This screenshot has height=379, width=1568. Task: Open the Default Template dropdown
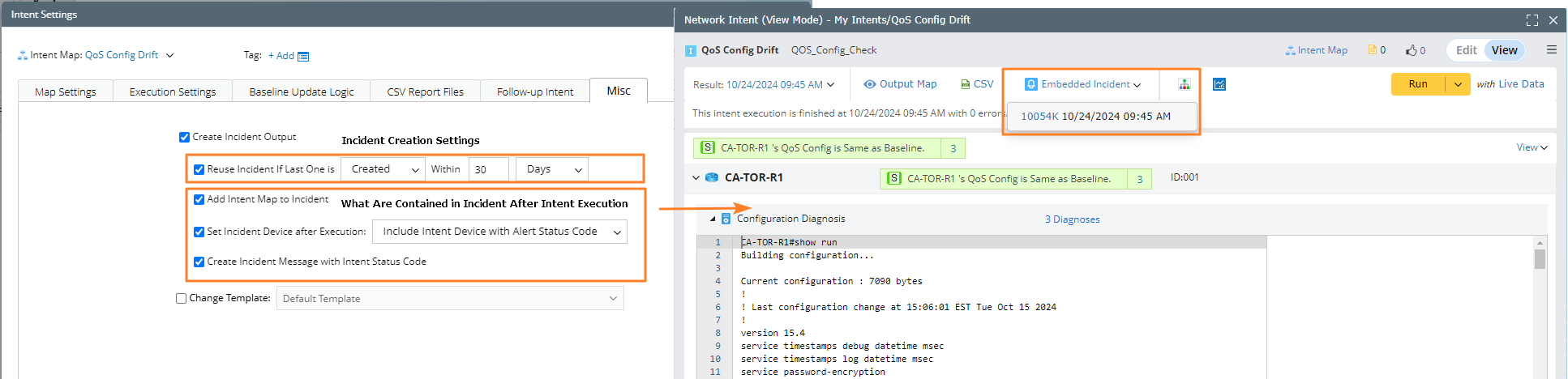click(x=450, y=298)
